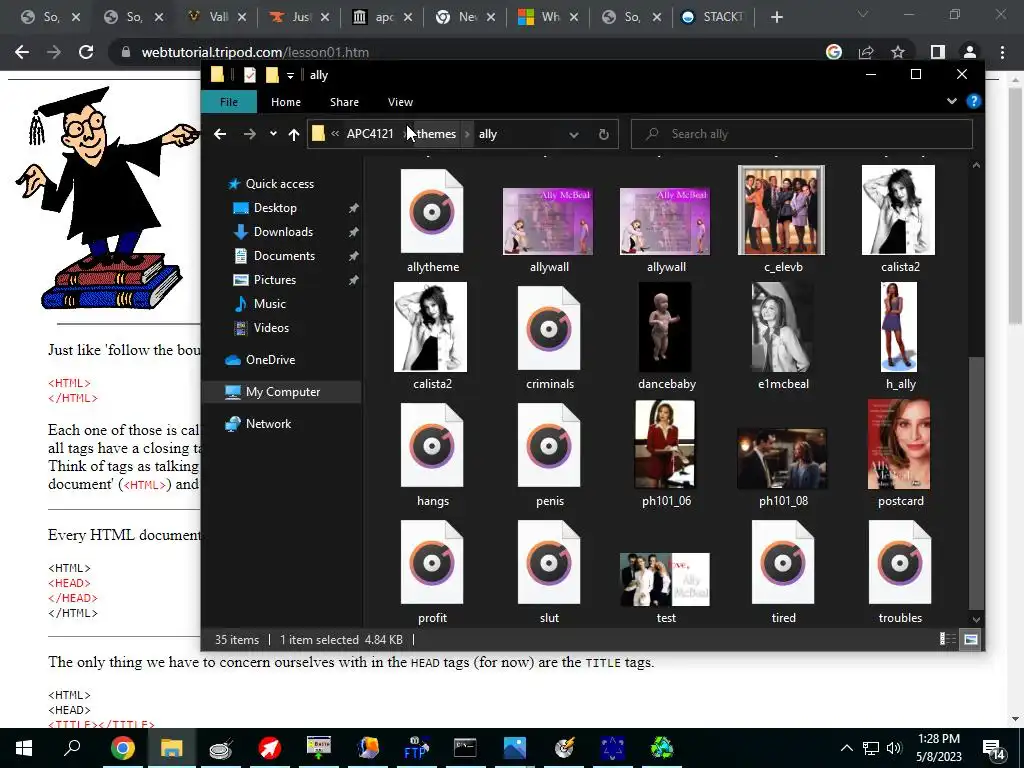
Task: Refresh the ally folder view
Action: point(604,134)
